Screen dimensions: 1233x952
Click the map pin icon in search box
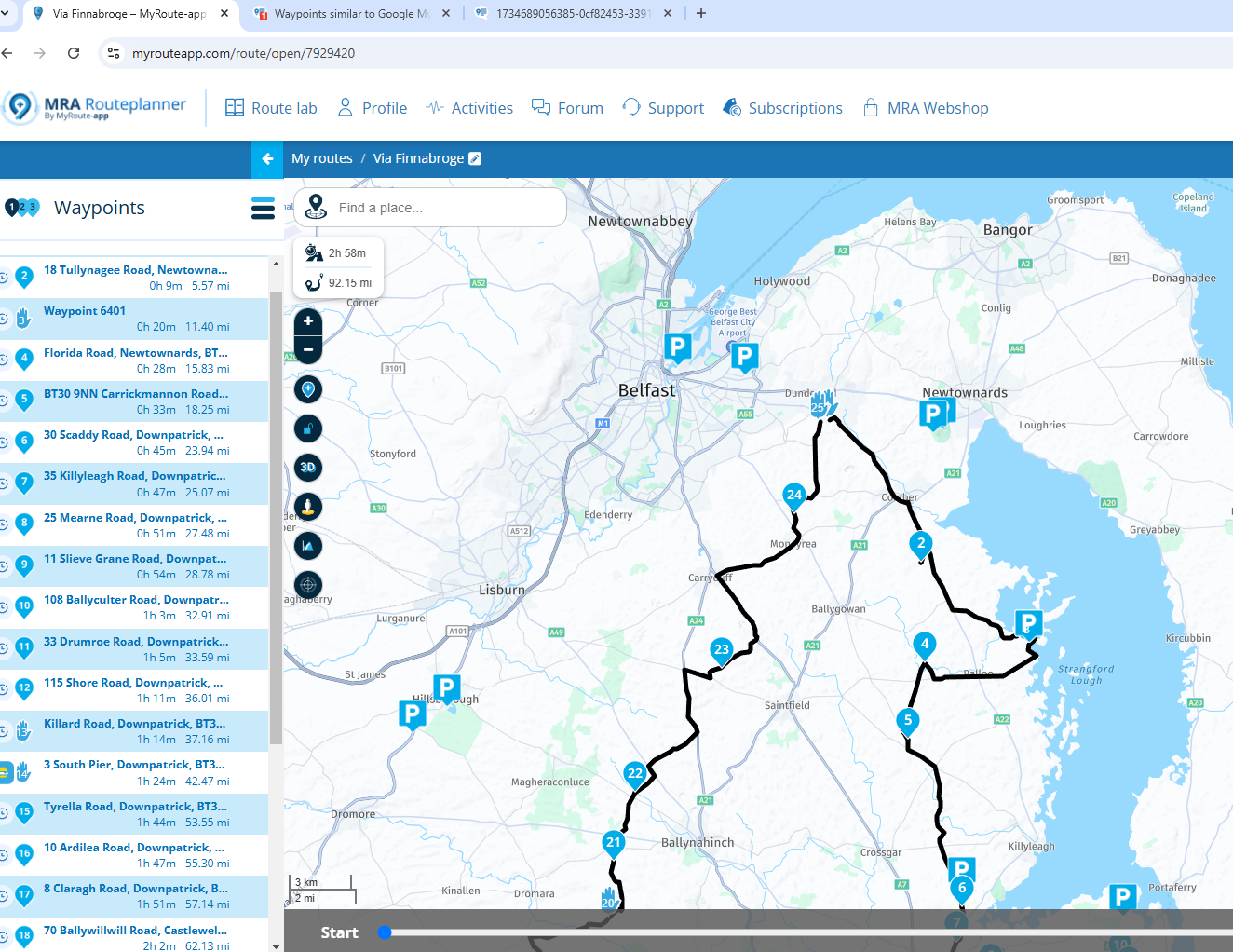316,207
